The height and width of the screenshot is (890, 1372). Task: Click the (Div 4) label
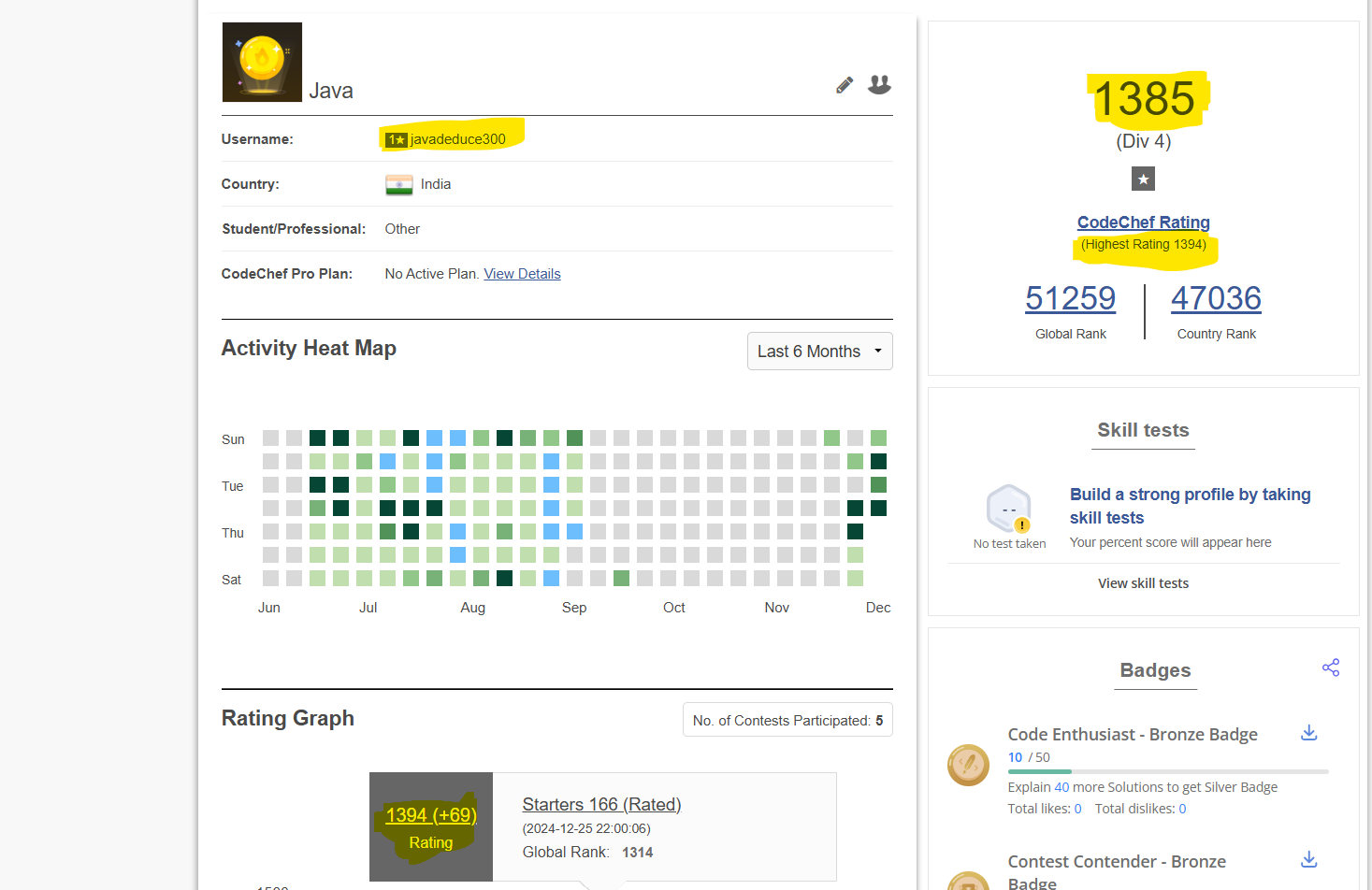[1144, 141]
